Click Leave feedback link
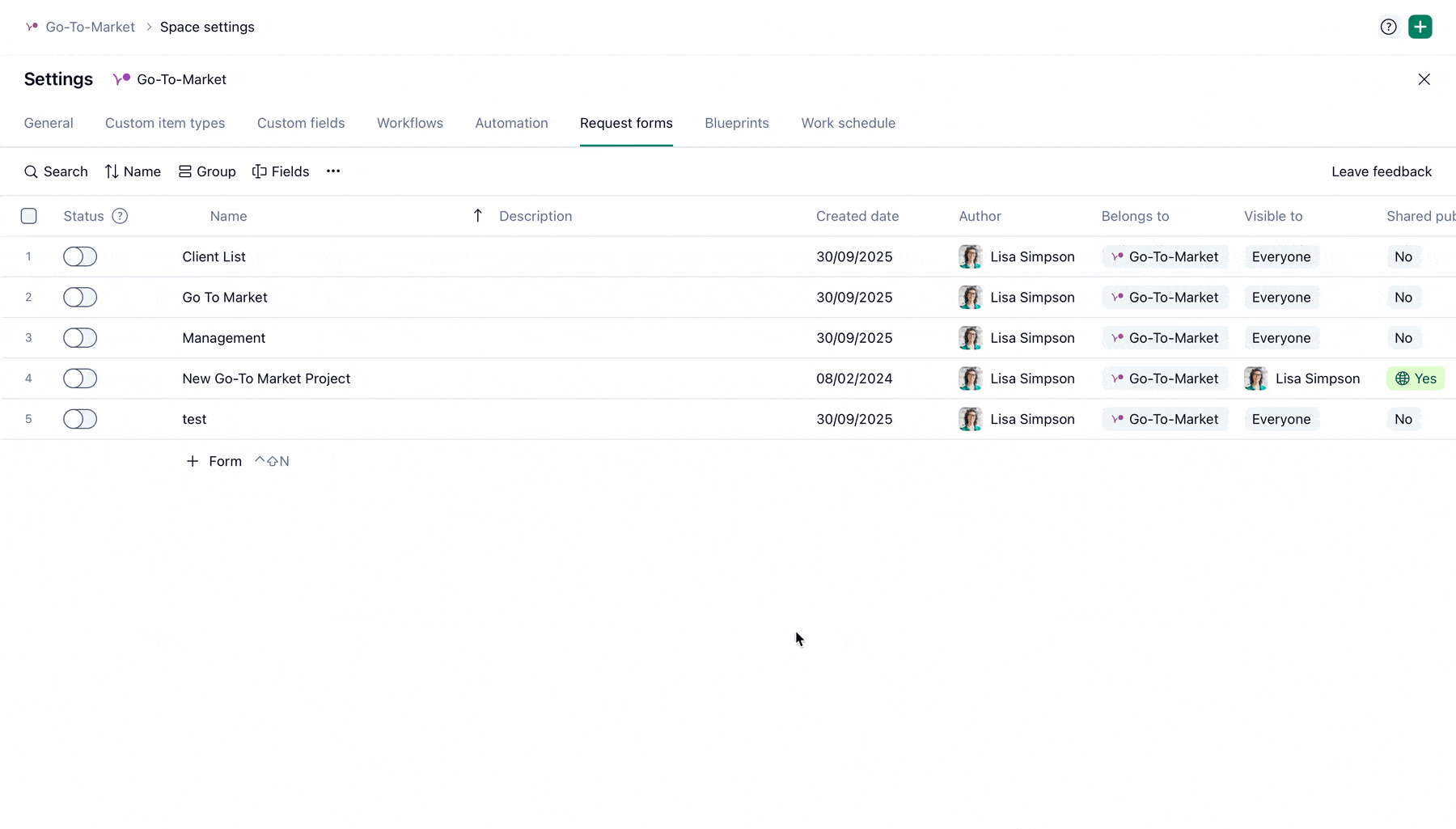The width and height of the screenshot is (1456, 829). (1381, 171)
